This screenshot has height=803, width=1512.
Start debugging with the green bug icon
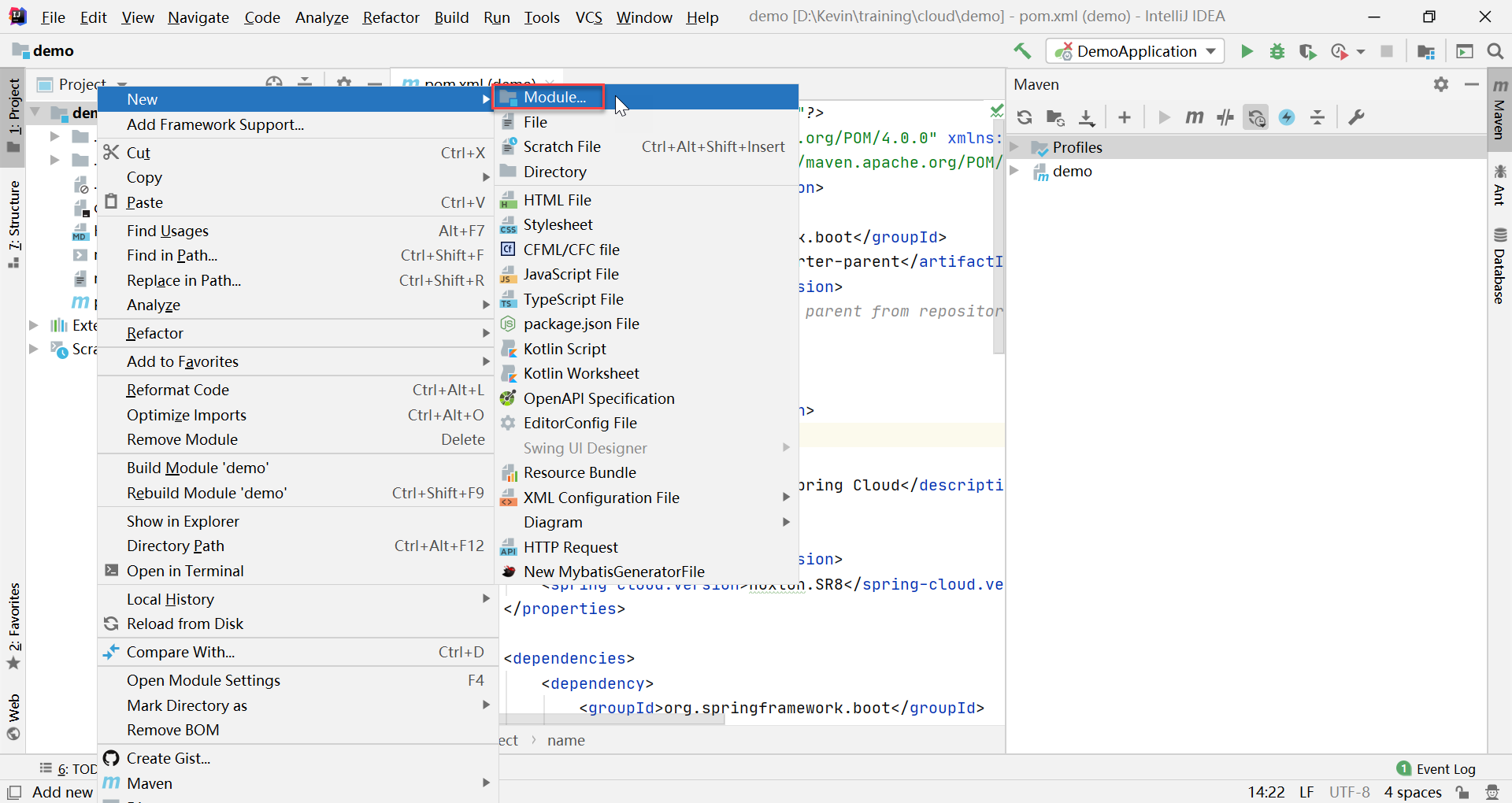[x=1277, y=51]
